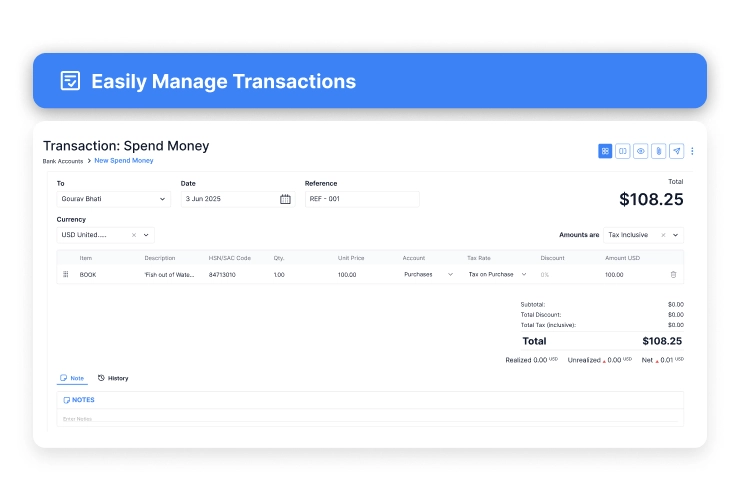Toggle the eye preview icon

point(640,151)
